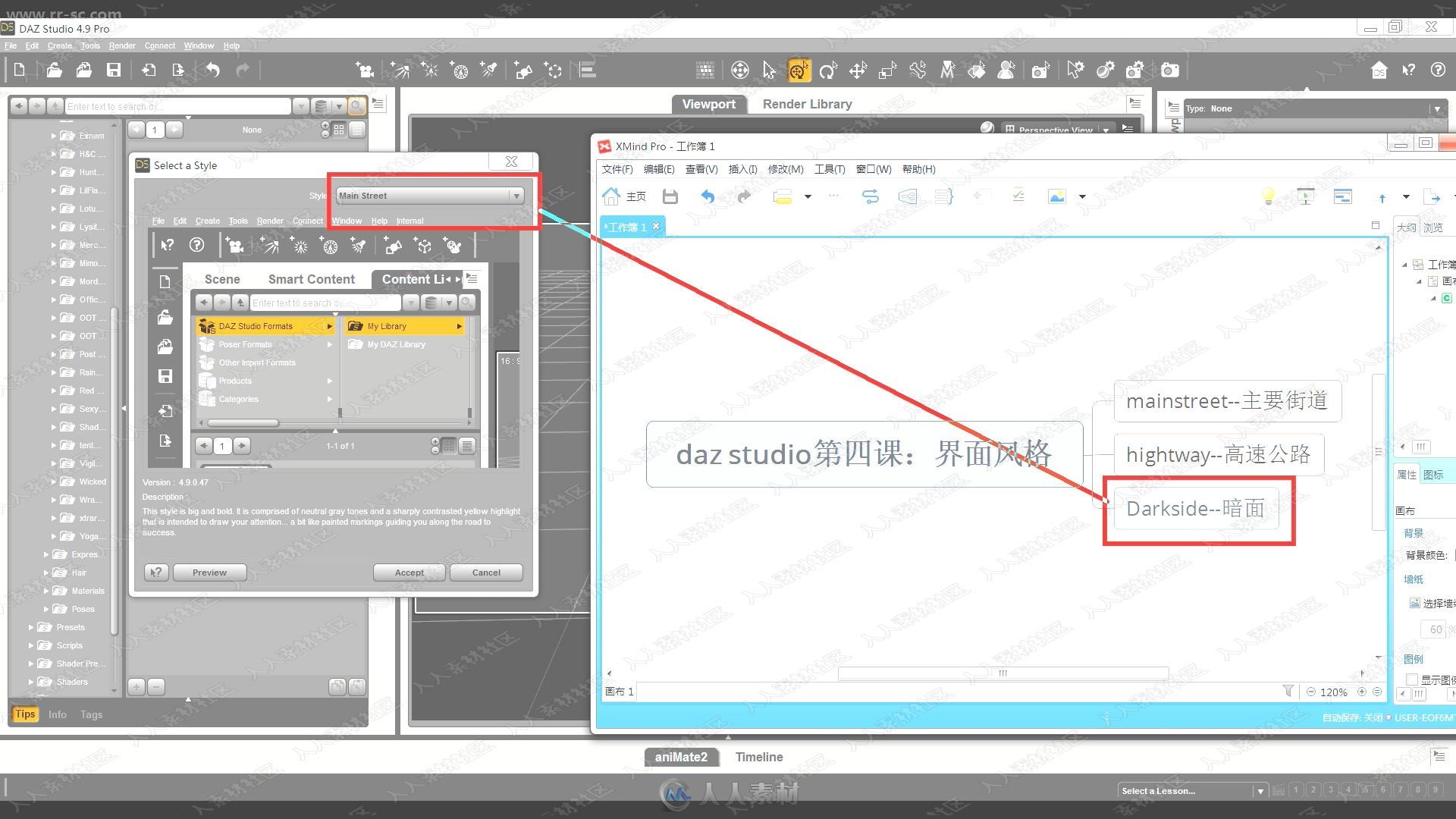Screen dimensions: 1456x819
Task: Click the XMind home icon
Action: [x=611, y=197]
